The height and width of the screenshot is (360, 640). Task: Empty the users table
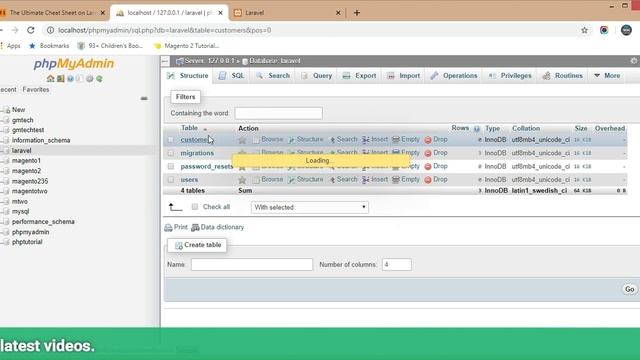point(406,180)
